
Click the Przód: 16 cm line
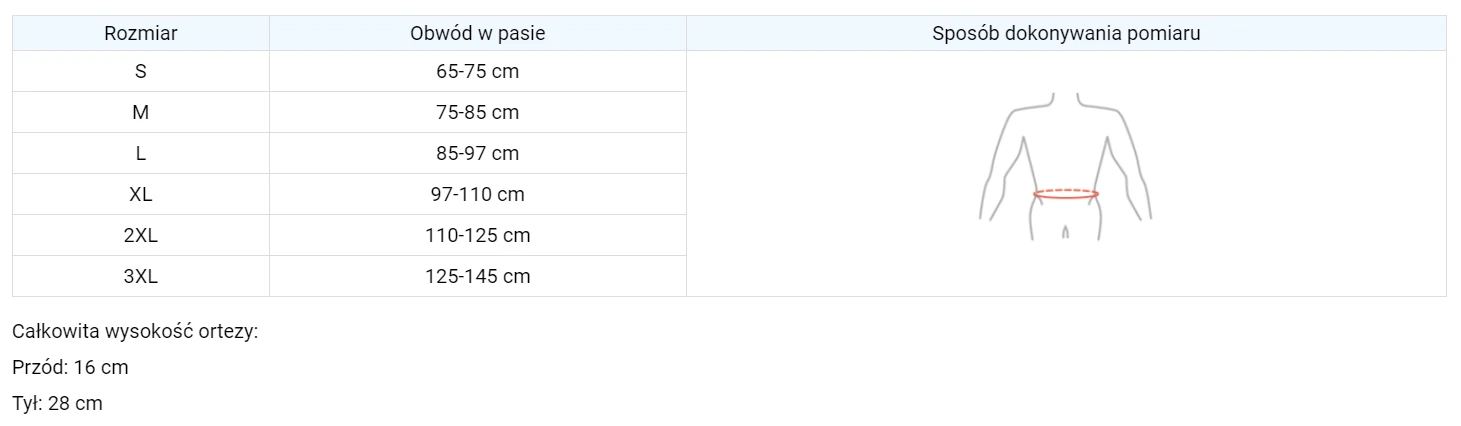[x=70, y=368]
